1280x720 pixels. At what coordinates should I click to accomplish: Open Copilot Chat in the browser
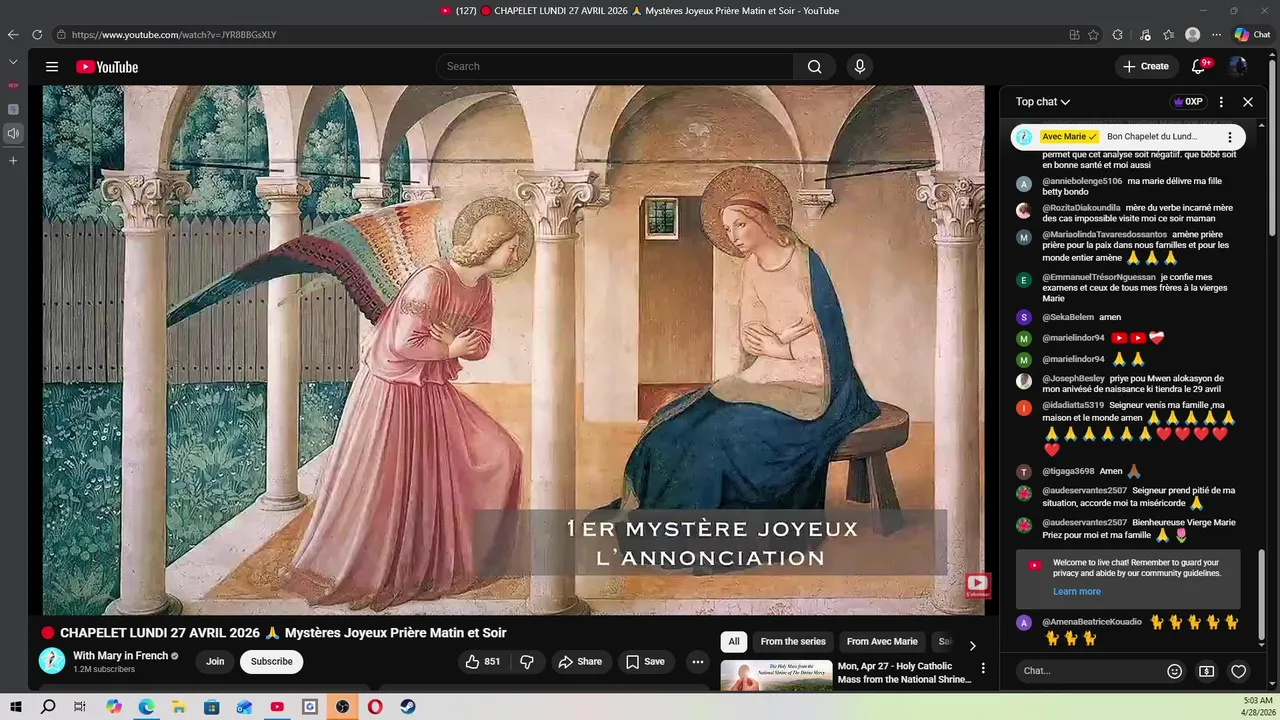click(1253, 34)
